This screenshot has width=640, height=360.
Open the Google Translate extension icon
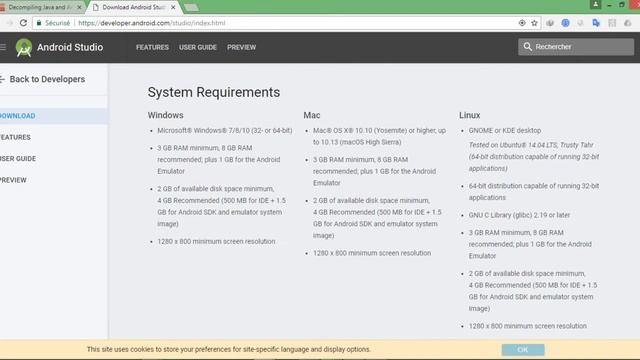[596, 23]
